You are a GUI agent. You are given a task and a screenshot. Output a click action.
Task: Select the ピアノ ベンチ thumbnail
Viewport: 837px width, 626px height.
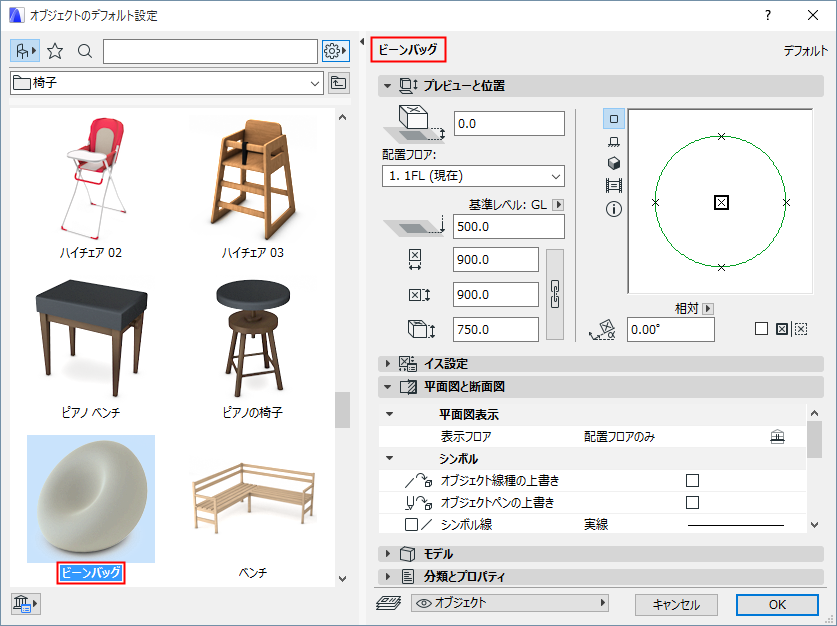point(91,337)
